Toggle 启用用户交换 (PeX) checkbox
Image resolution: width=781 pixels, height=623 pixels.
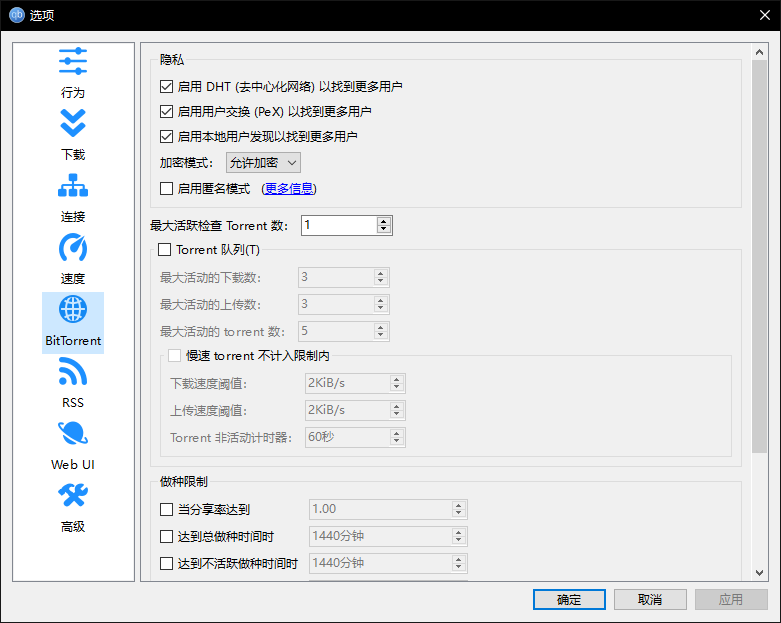(166, 112)
